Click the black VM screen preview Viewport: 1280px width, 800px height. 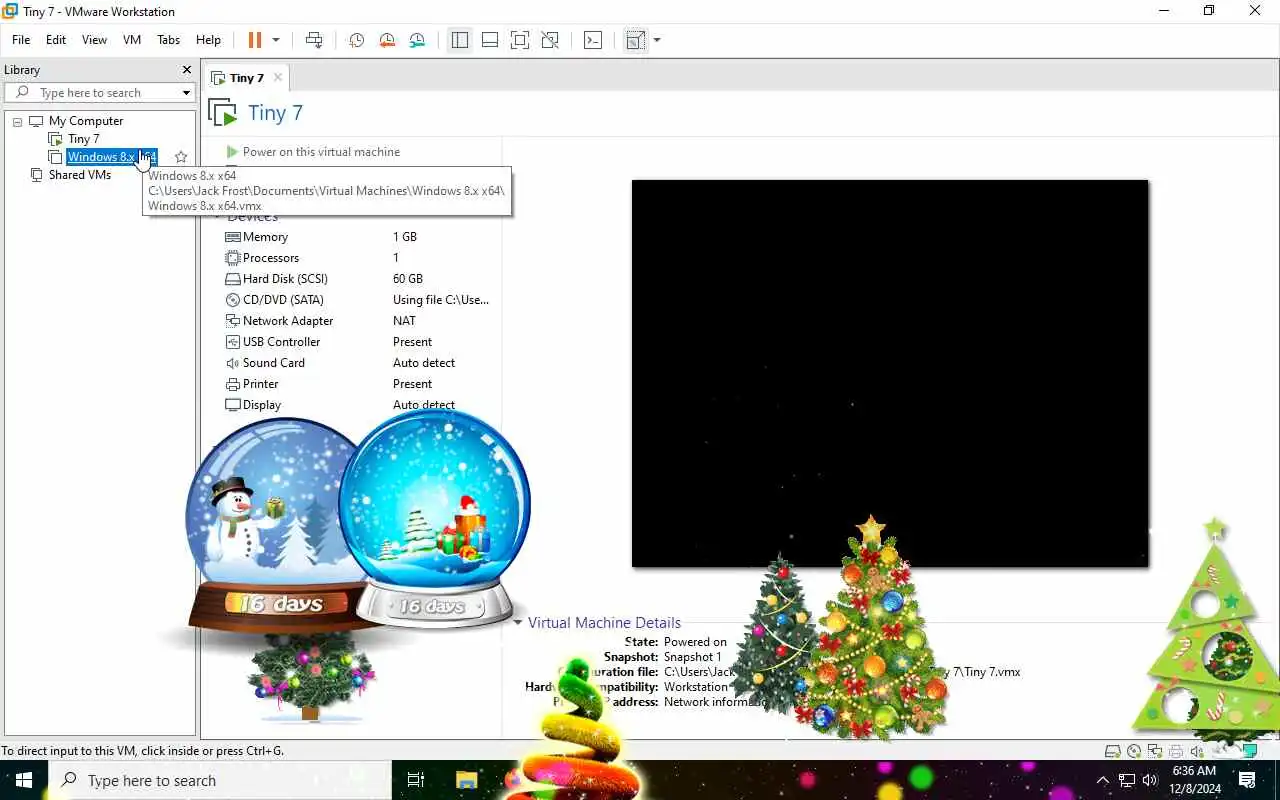(890, 373)
